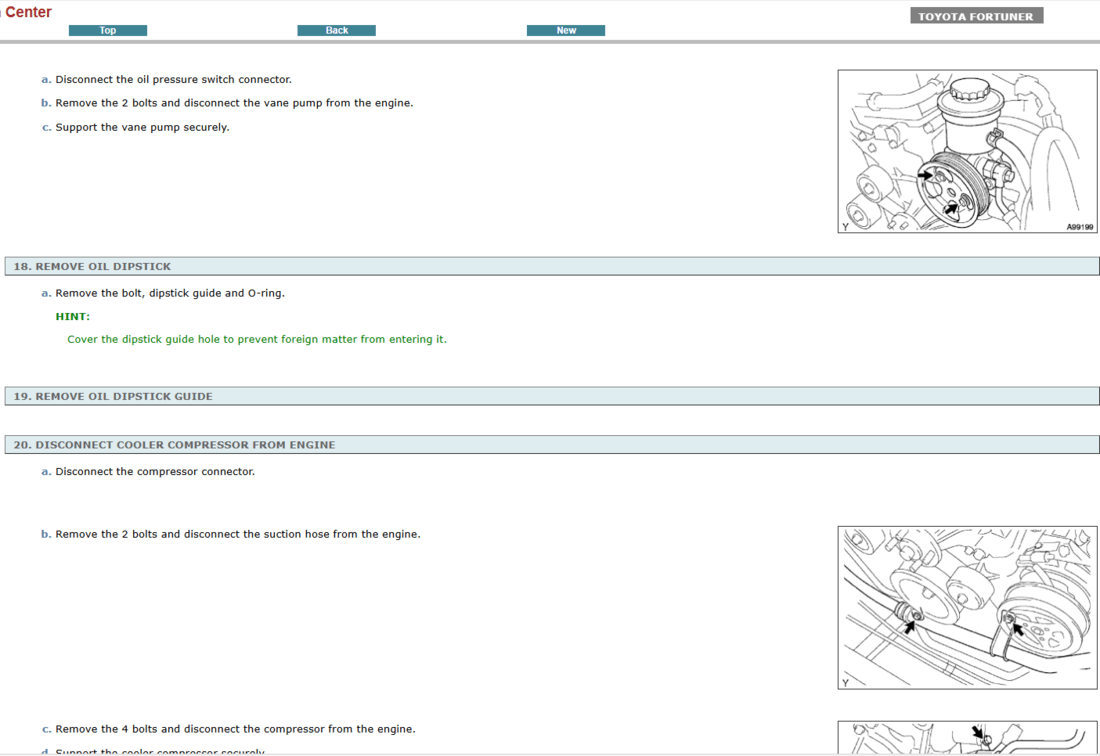1100x756 pixels.
Task: Click the partially visible compressor illustration
Action: tap(967, 738)
